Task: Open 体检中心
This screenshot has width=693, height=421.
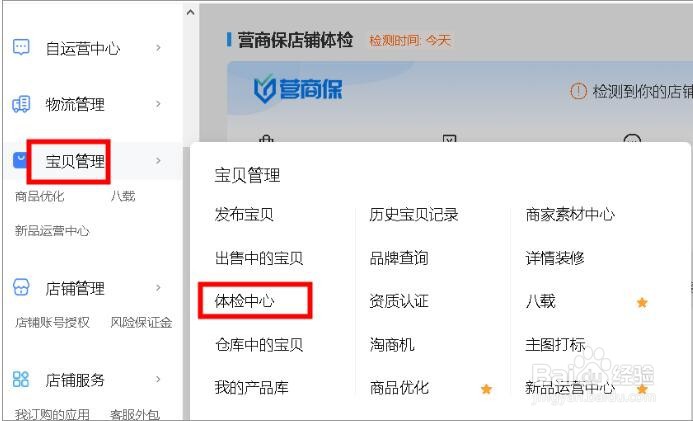Action: point(244,301)
